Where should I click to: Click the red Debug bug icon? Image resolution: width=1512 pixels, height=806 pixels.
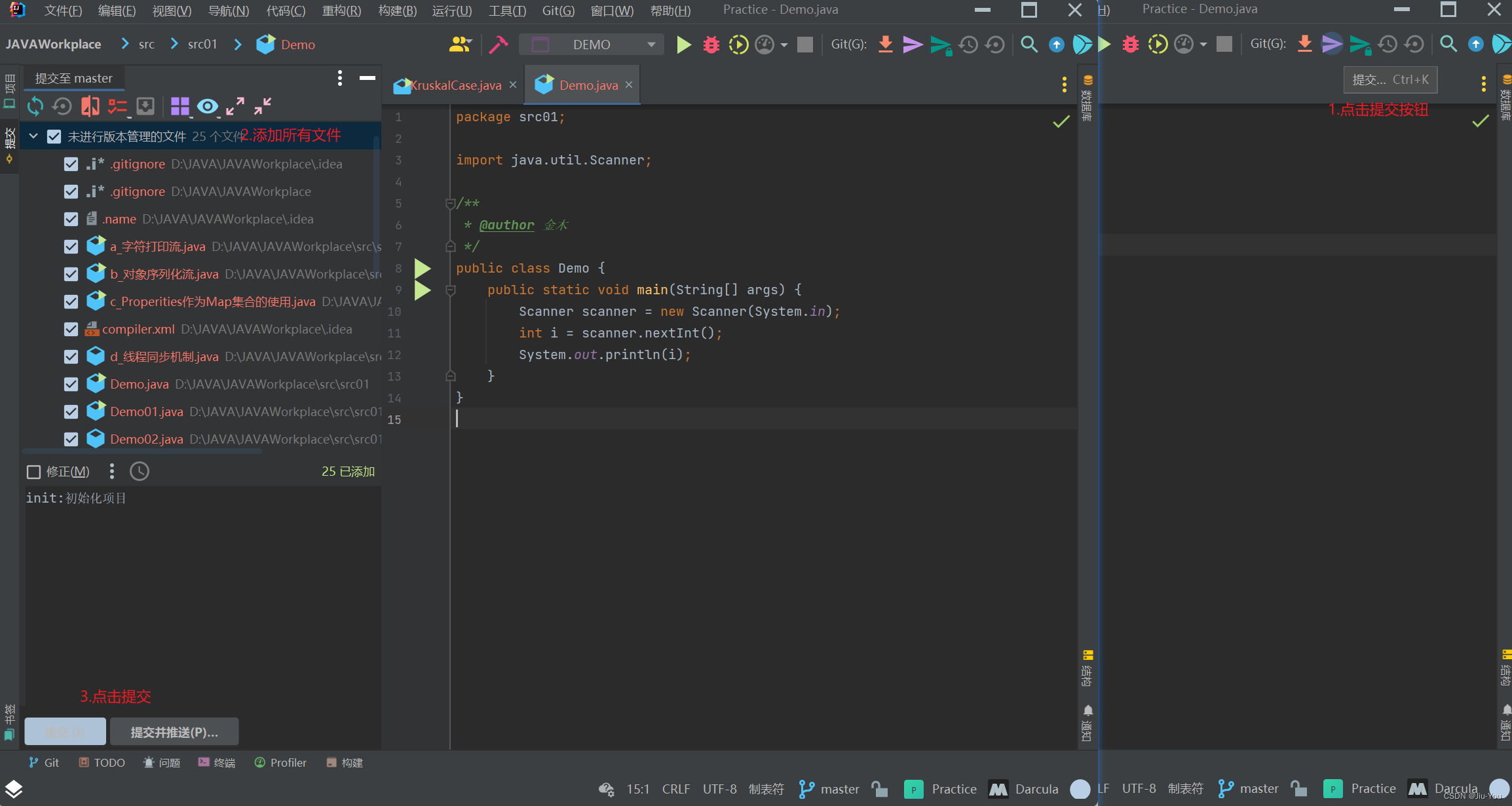(711, 45)
